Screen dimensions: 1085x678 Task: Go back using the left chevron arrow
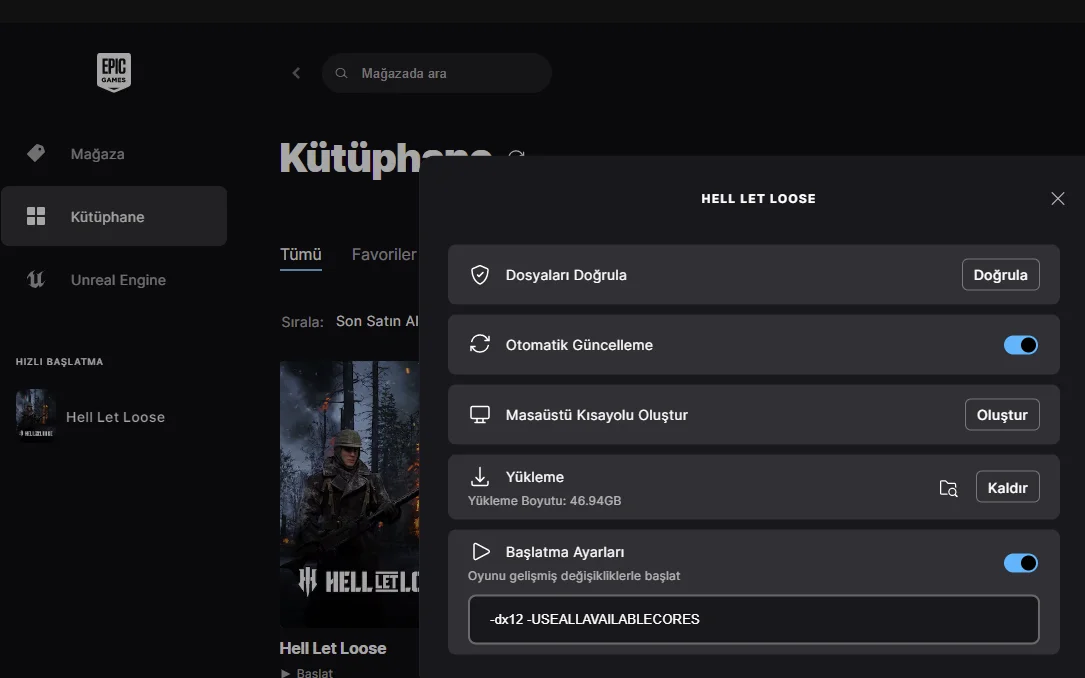(x=296, y=73)
